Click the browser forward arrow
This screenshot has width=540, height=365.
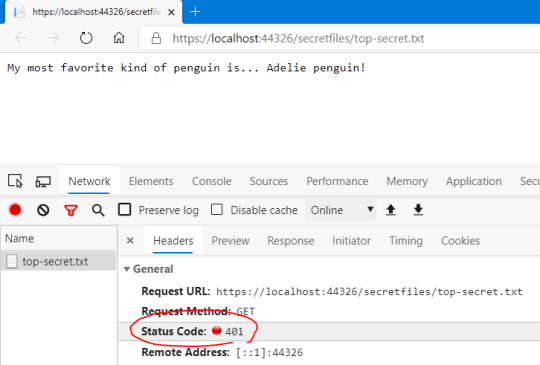(x=53, y=38)
